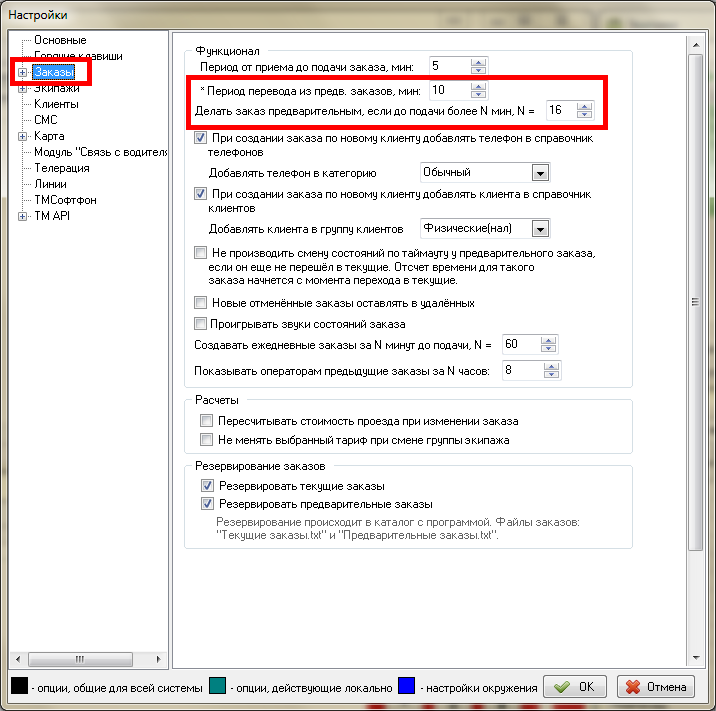
Task: Select the Основные settings item
Action: coord(60,40)
